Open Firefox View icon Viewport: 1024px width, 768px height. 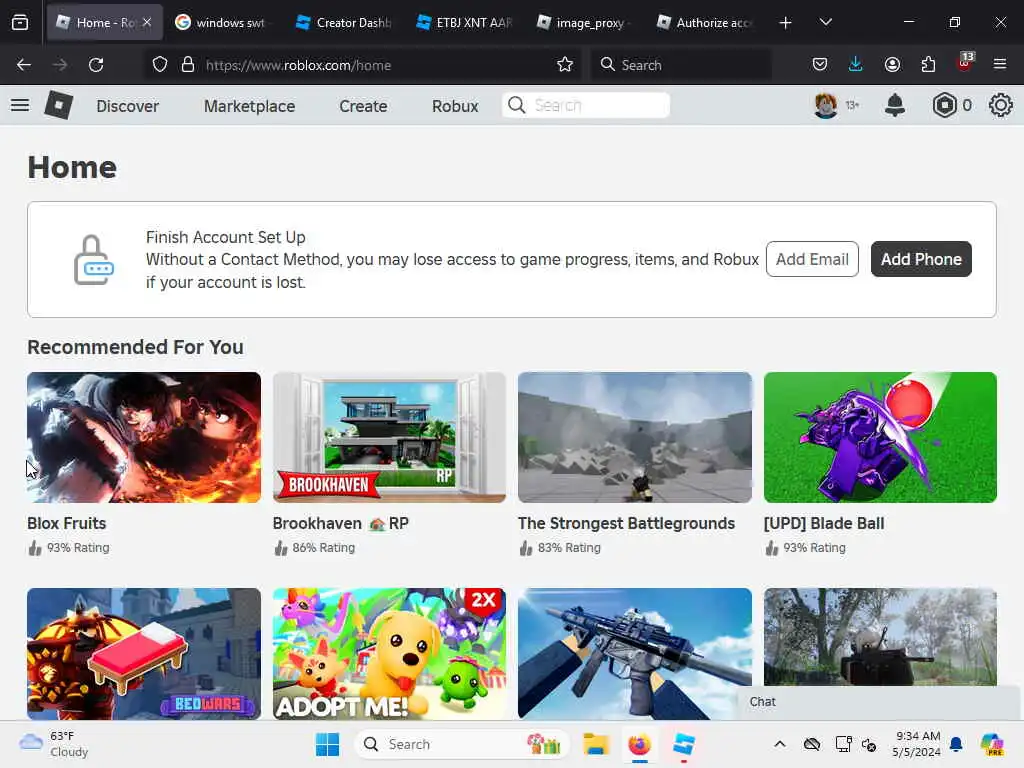pyautogui.click(x=20, y=22)
